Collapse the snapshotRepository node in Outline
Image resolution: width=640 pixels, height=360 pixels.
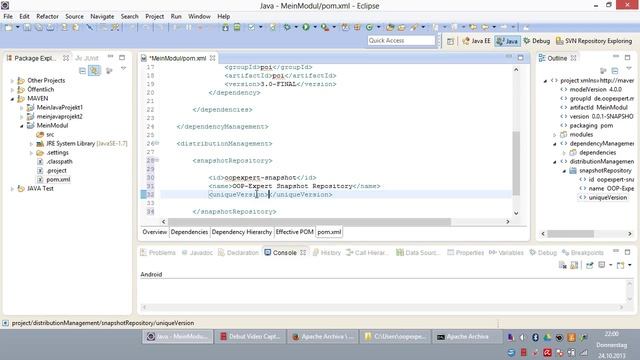564,171
